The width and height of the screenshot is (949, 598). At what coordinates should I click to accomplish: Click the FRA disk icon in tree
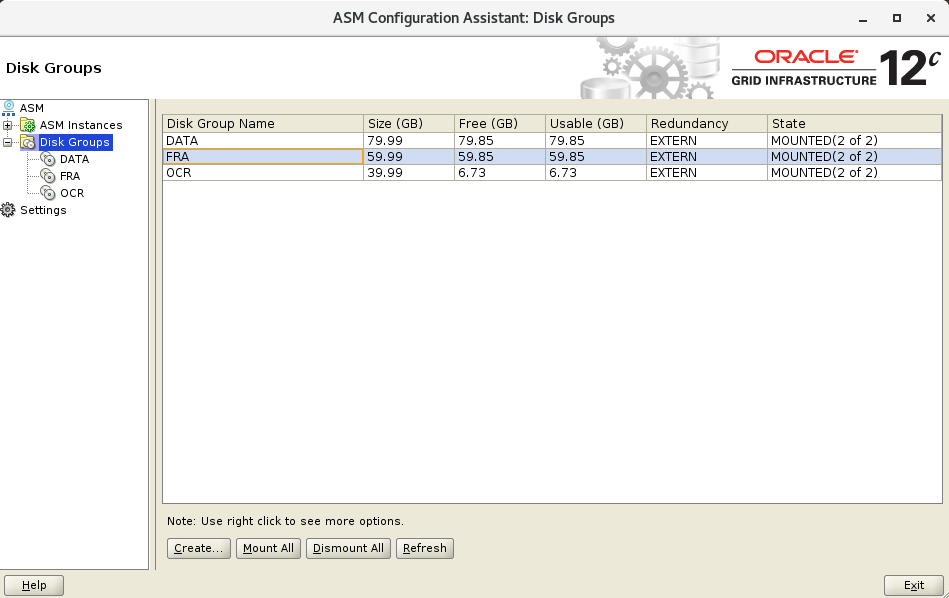pyautogui.click(x=48, y=176)
